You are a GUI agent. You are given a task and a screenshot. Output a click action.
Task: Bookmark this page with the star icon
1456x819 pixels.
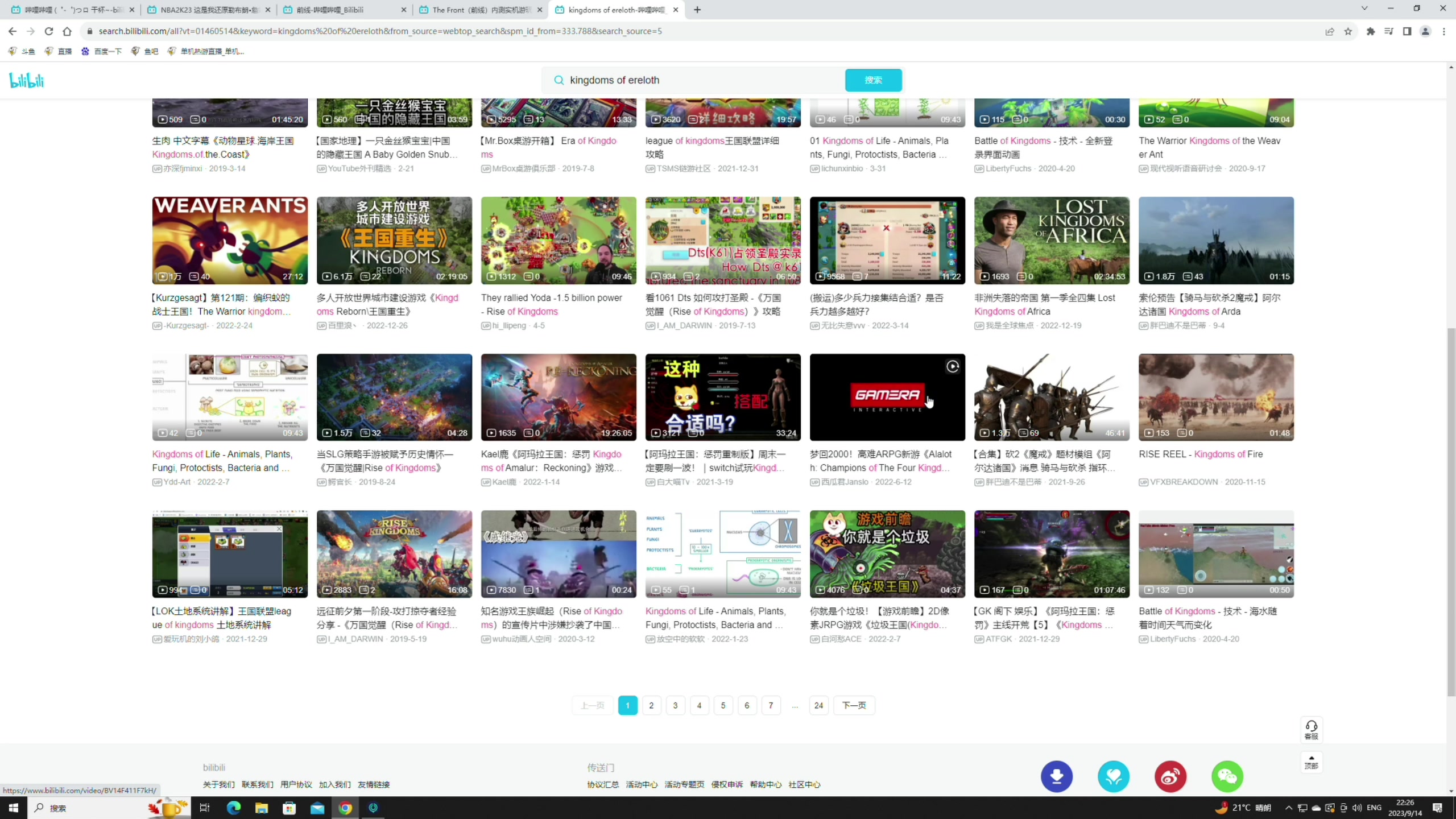(x=1348, y=31)
